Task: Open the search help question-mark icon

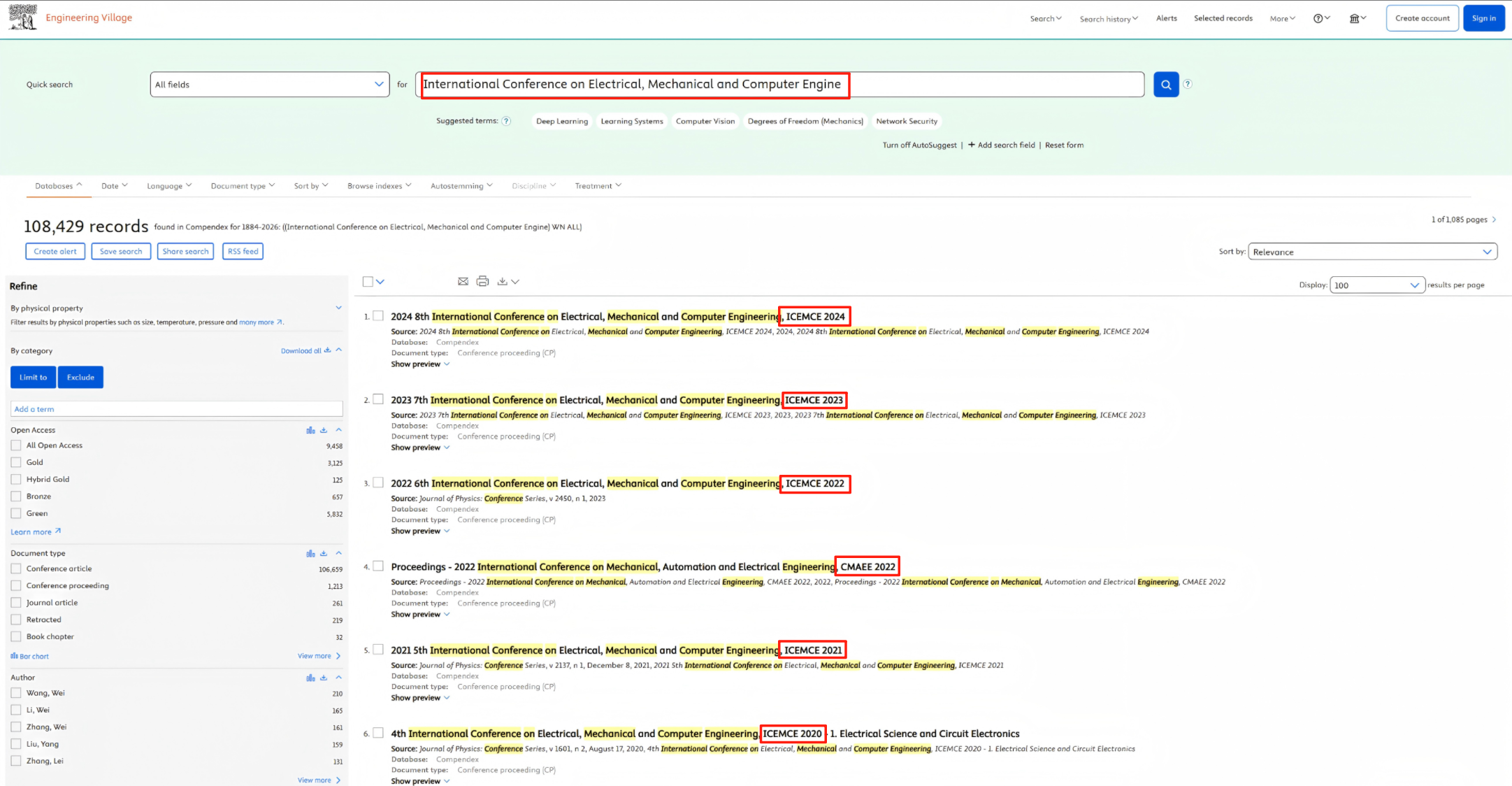Action: (x=1188, y=84)
